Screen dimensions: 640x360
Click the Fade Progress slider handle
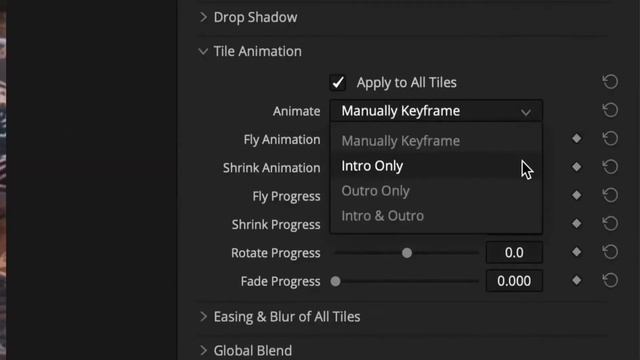336,281
